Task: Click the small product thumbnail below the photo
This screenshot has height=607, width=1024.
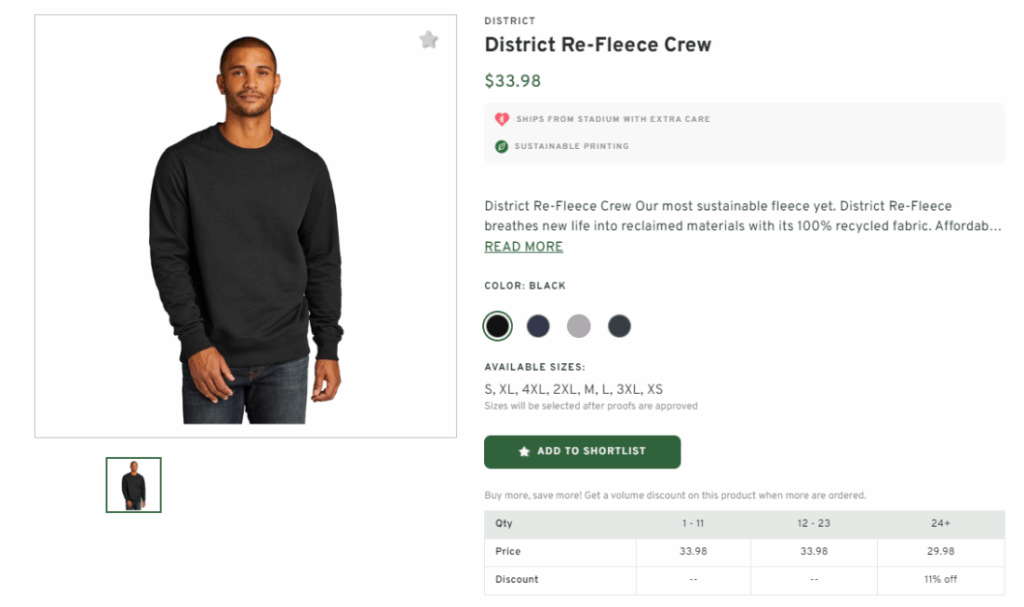Action: pos(133,484)
